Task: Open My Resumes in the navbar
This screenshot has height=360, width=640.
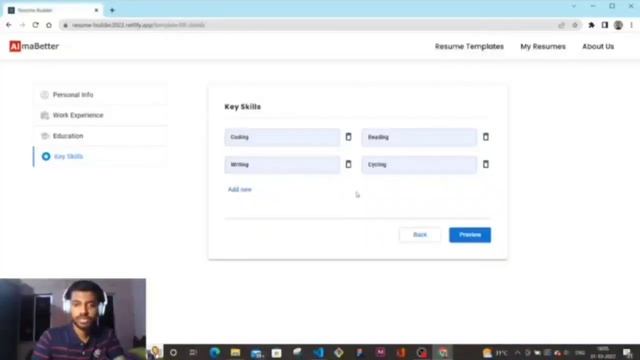Action: pyautogui.click(x=543, y=47)
